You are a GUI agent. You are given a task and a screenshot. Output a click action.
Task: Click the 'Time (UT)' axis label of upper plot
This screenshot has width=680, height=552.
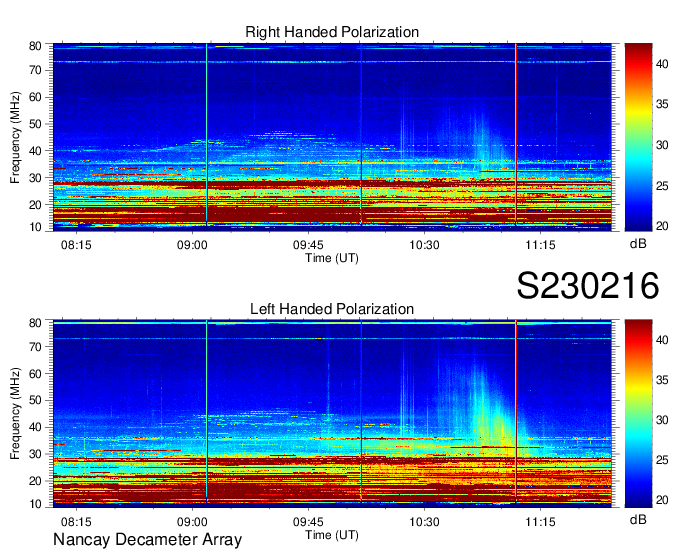click(x=332, y=258)
